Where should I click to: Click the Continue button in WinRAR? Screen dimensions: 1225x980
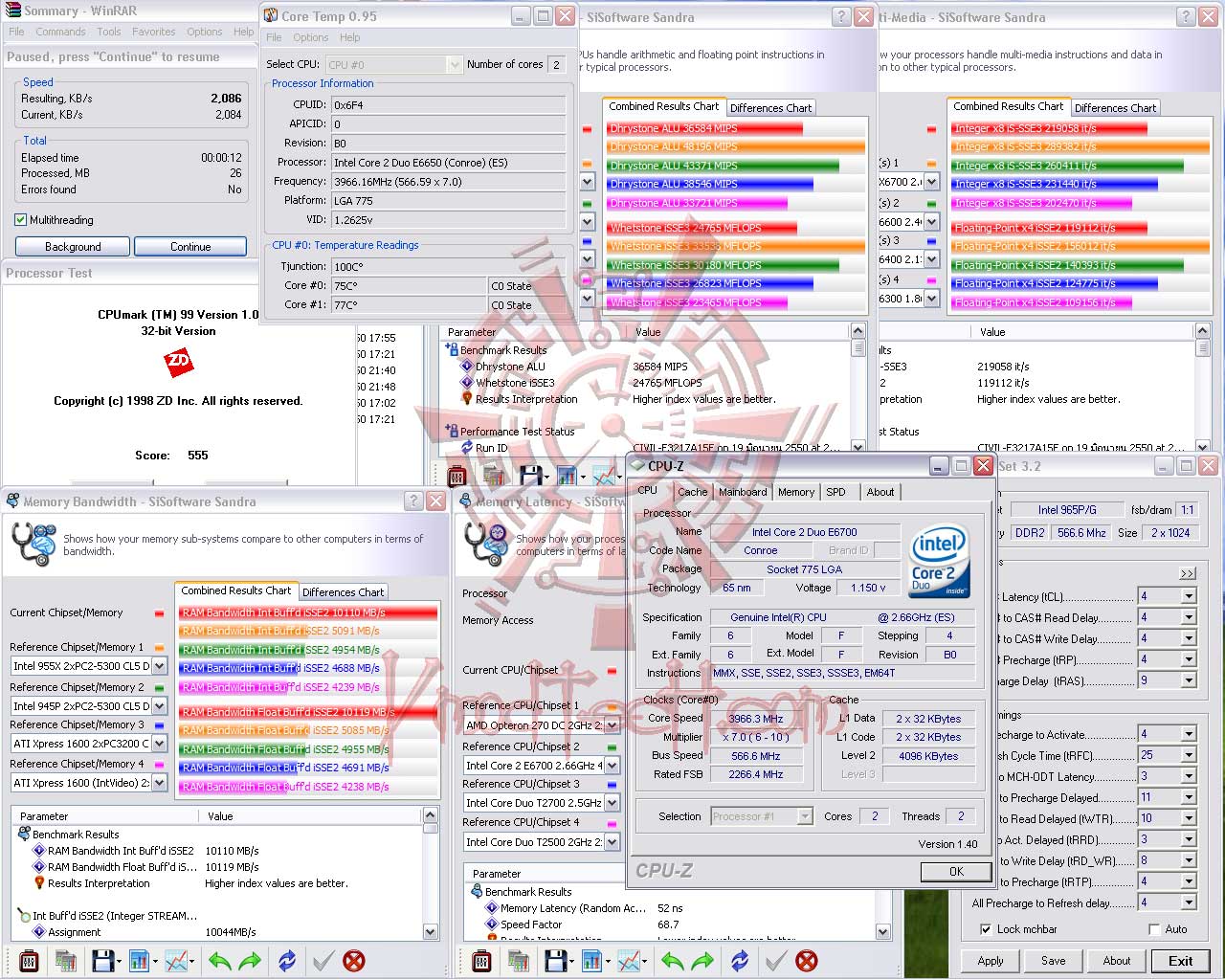click(x=190, y=247)
